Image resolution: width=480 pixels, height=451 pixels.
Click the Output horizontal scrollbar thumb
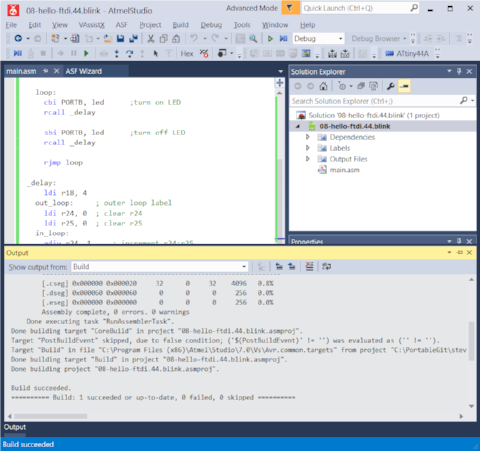coord(51,416)
